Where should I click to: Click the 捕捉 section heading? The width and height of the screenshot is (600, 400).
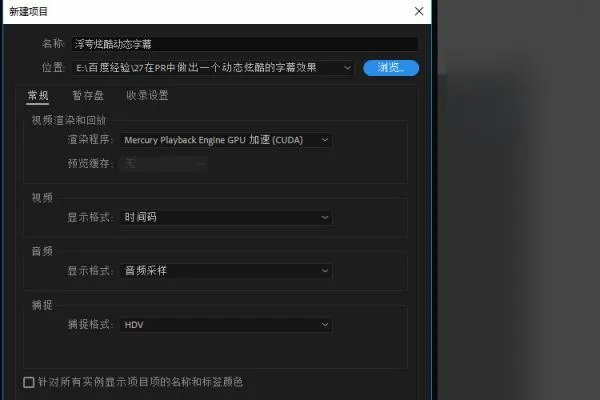[42, 305]
